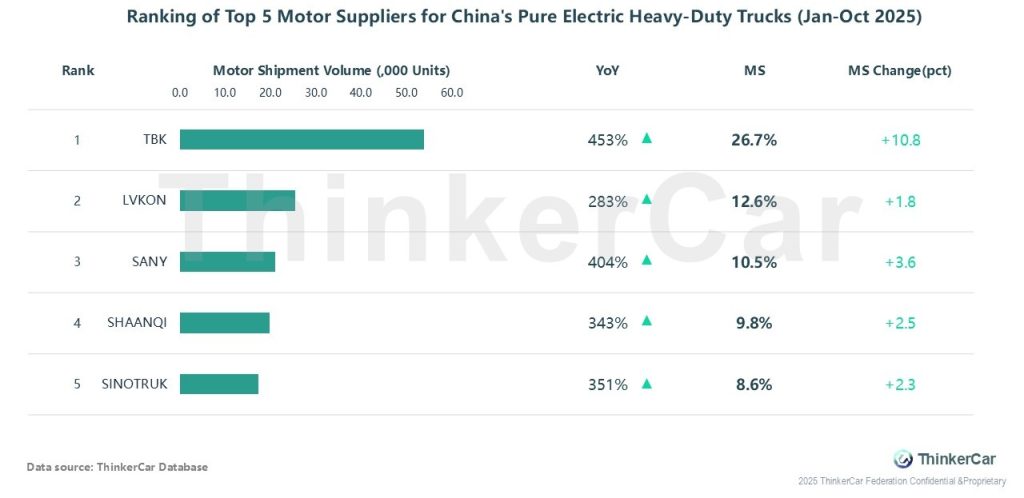Click the 12.6% market share for LVKON
The width and height of the screenshot is (1024, 498).
754,201
